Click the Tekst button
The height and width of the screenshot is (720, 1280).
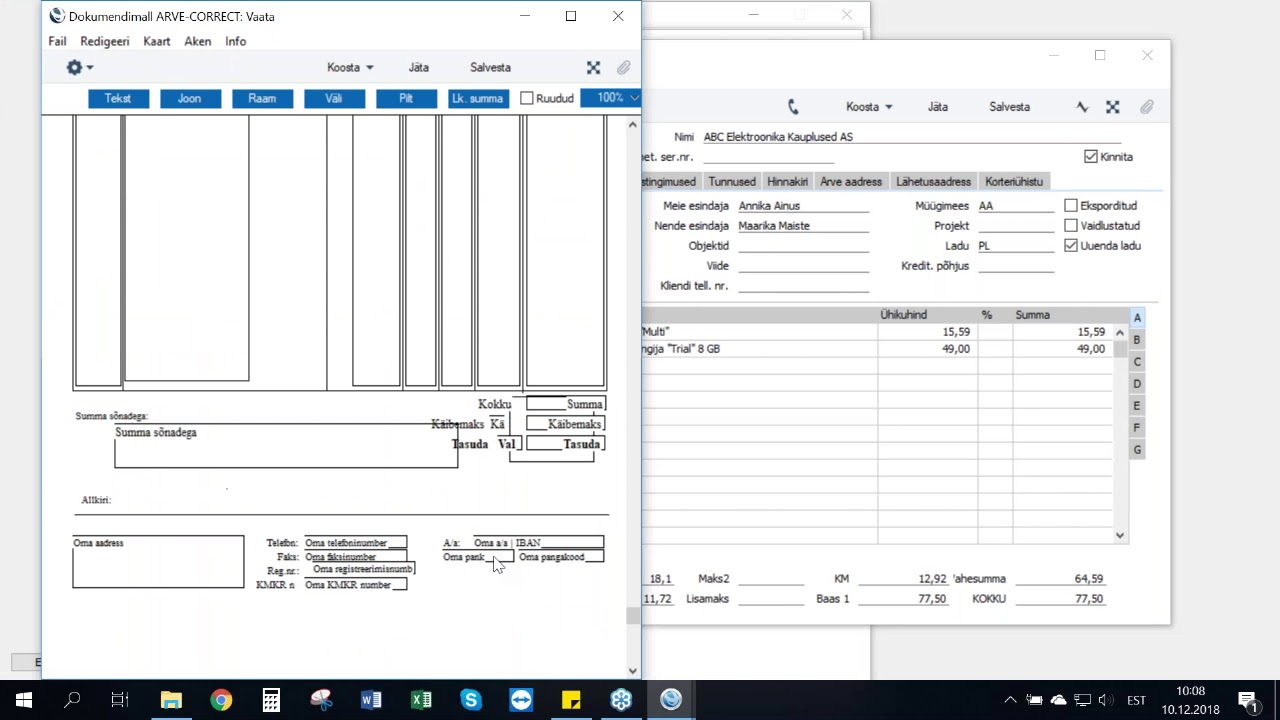pyautogui.click(x=118, y=98)
